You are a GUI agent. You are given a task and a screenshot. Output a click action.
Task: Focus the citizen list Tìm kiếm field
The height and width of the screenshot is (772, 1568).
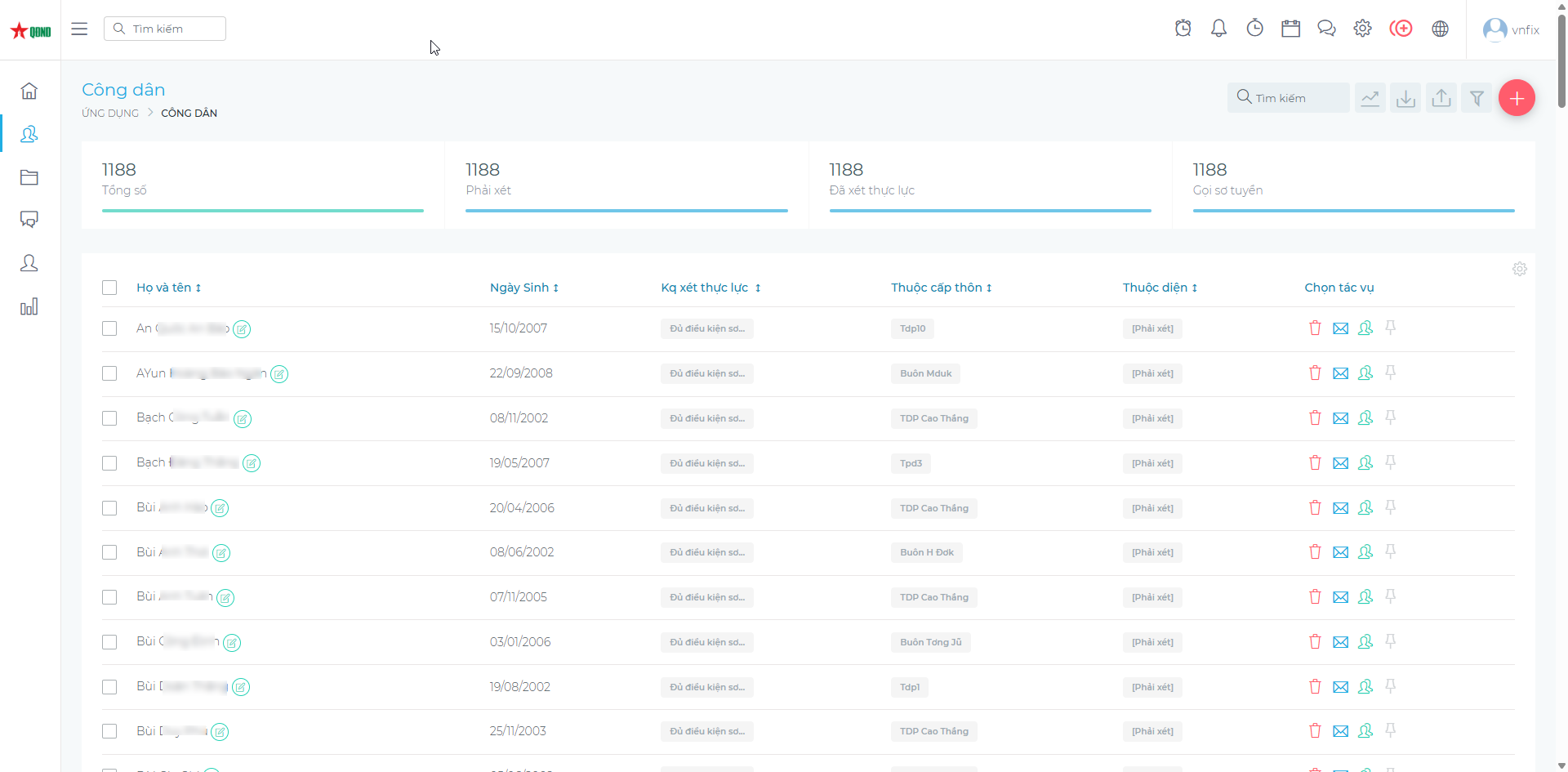point(1288,98)
